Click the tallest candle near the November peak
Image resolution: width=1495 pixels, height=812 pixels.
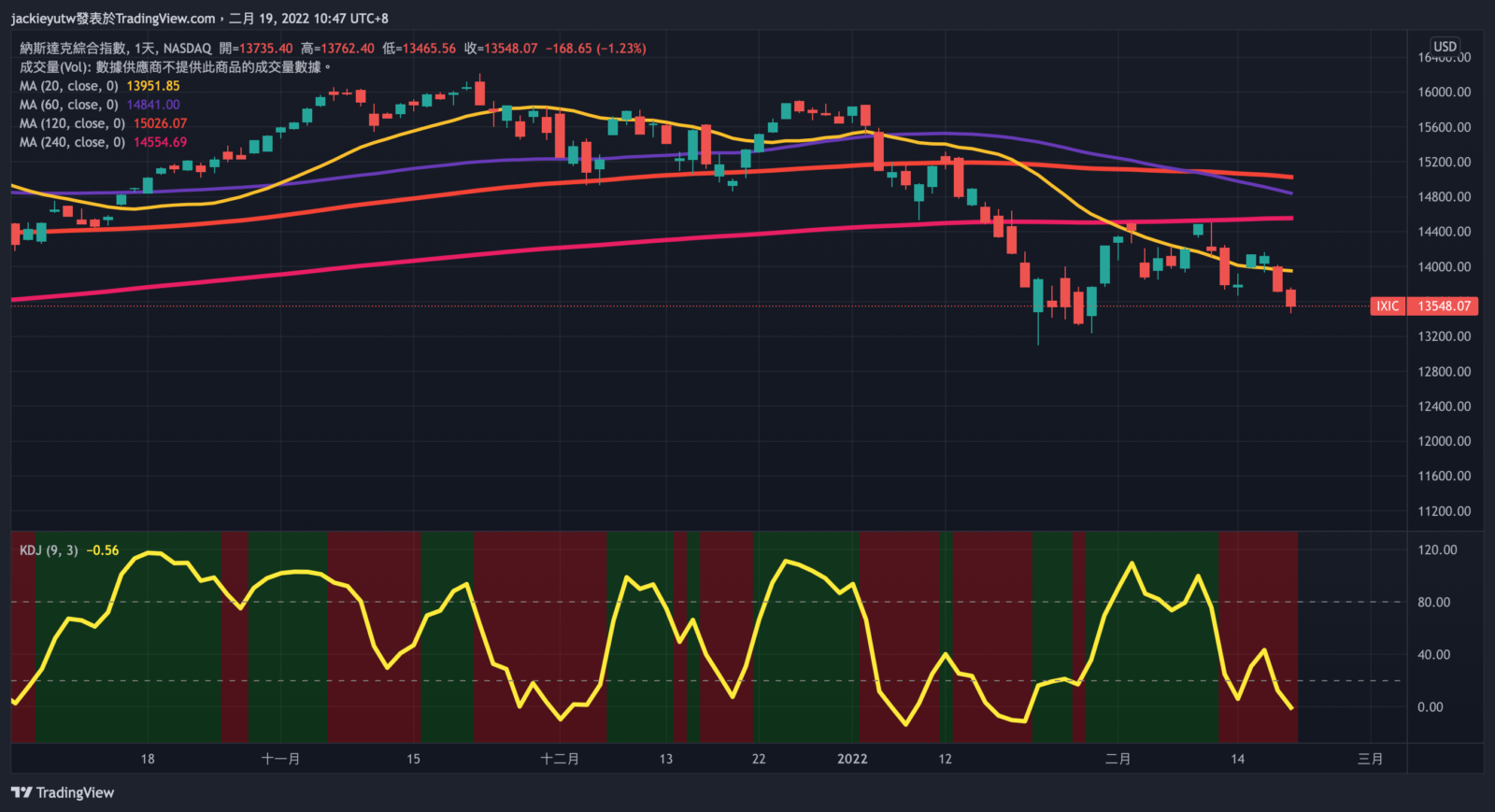[x=479, y=93]
